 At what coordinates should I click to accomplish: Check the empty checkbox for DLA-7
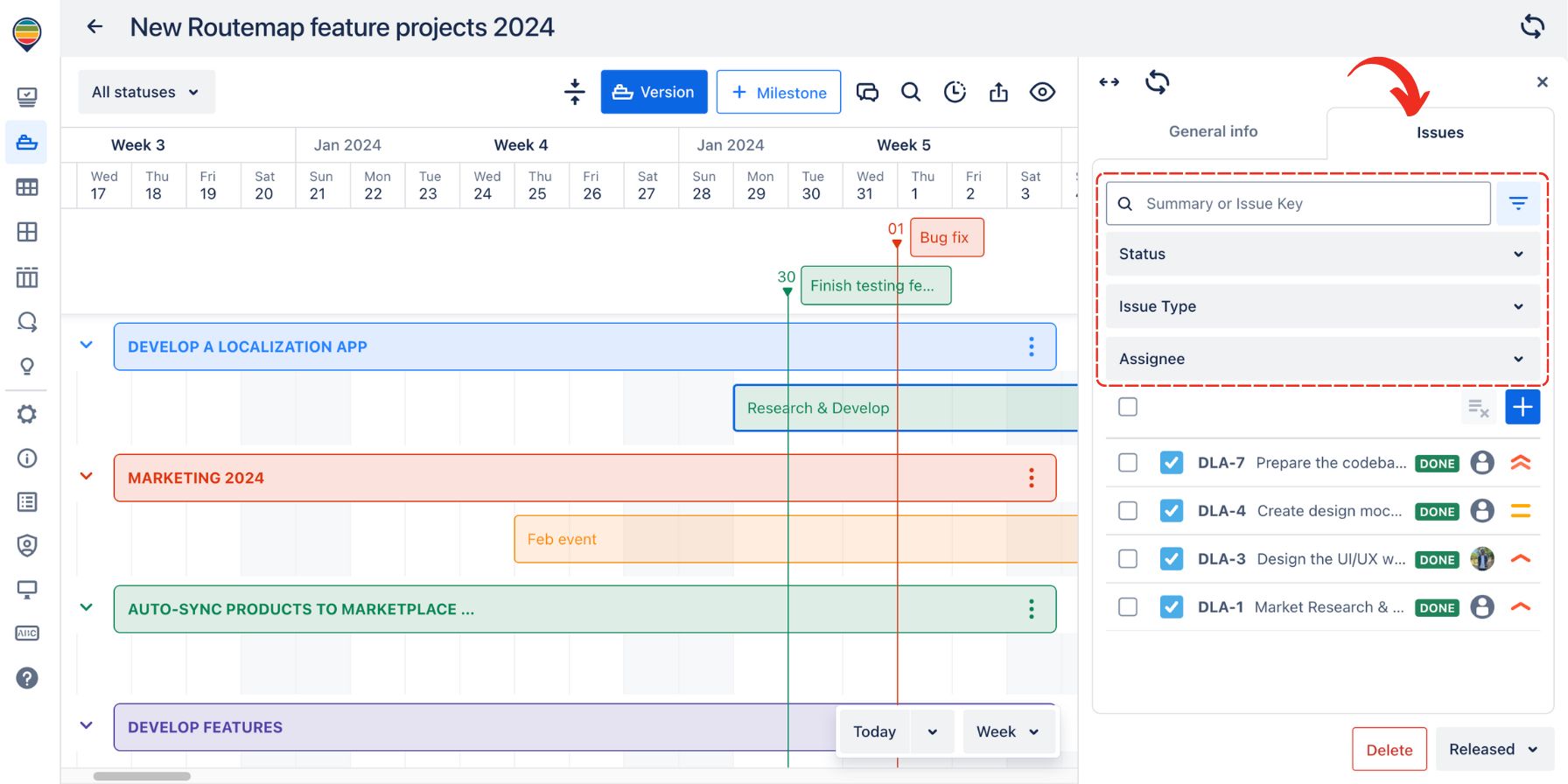pyautogui.click(x=1128, y=463)
